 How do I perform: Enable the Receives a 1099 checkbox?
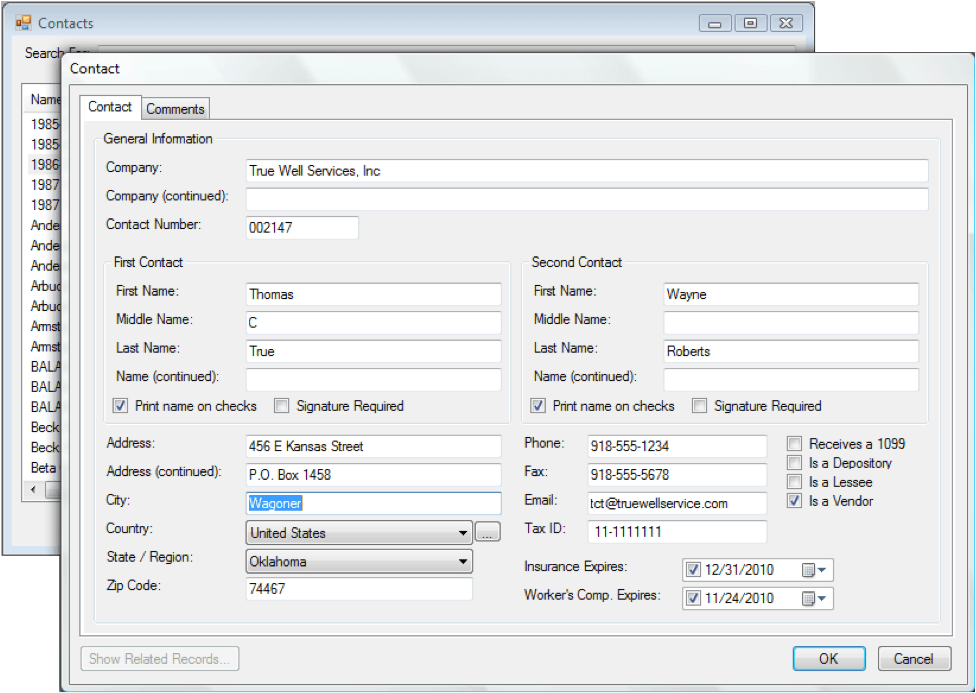[794, 444]
